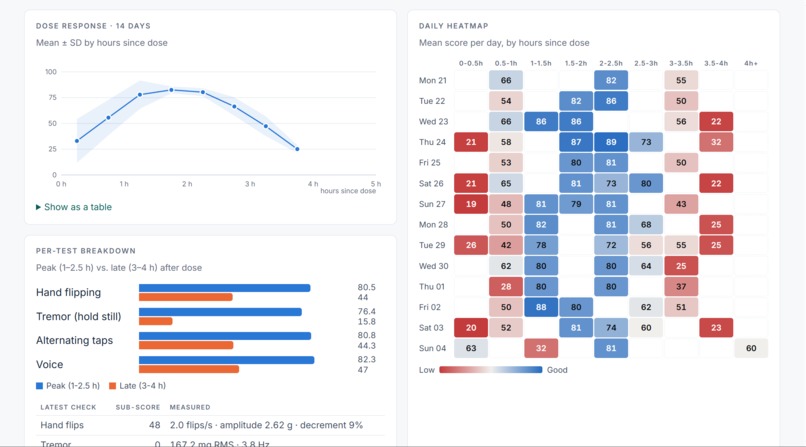
Task: Select the Thu 24 heatmap cell showing 89
Action: coord(611,142)
